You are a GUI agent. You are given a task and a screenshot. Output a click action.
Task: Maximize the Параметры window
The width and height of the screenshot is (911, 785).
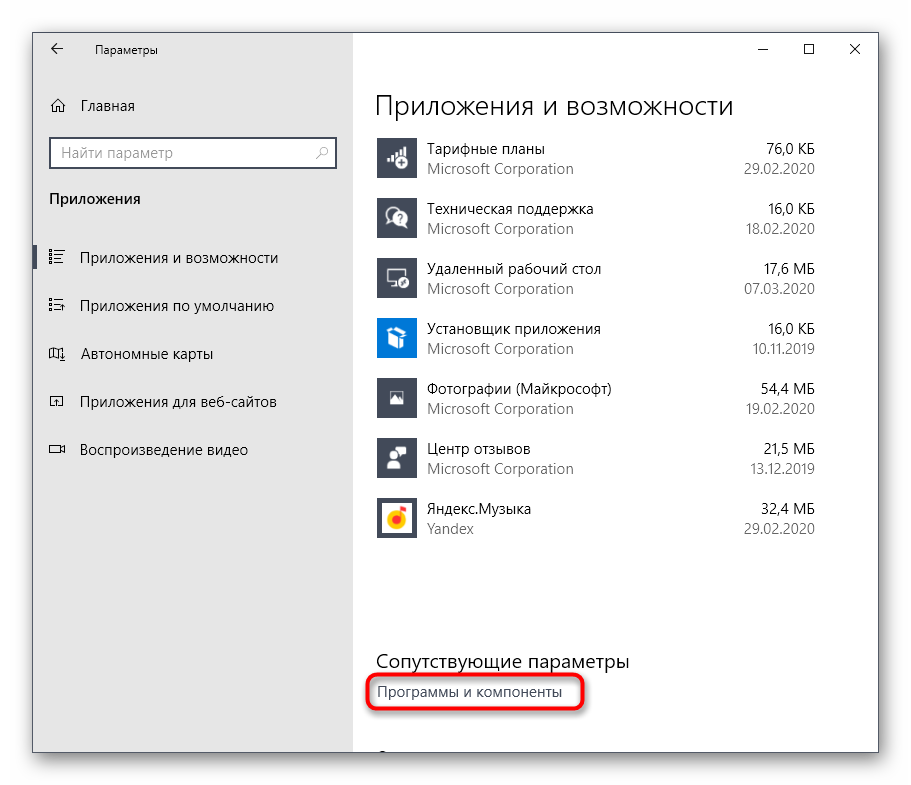[809, 49]
